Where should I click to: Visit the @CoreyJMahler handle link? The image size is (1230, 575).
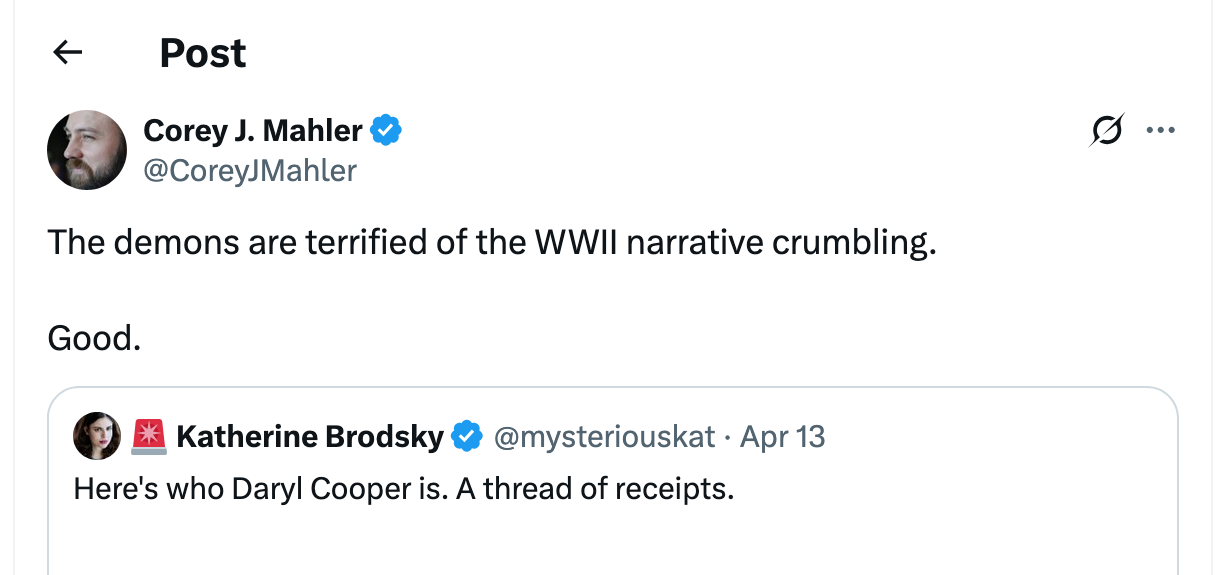point(250,171)
